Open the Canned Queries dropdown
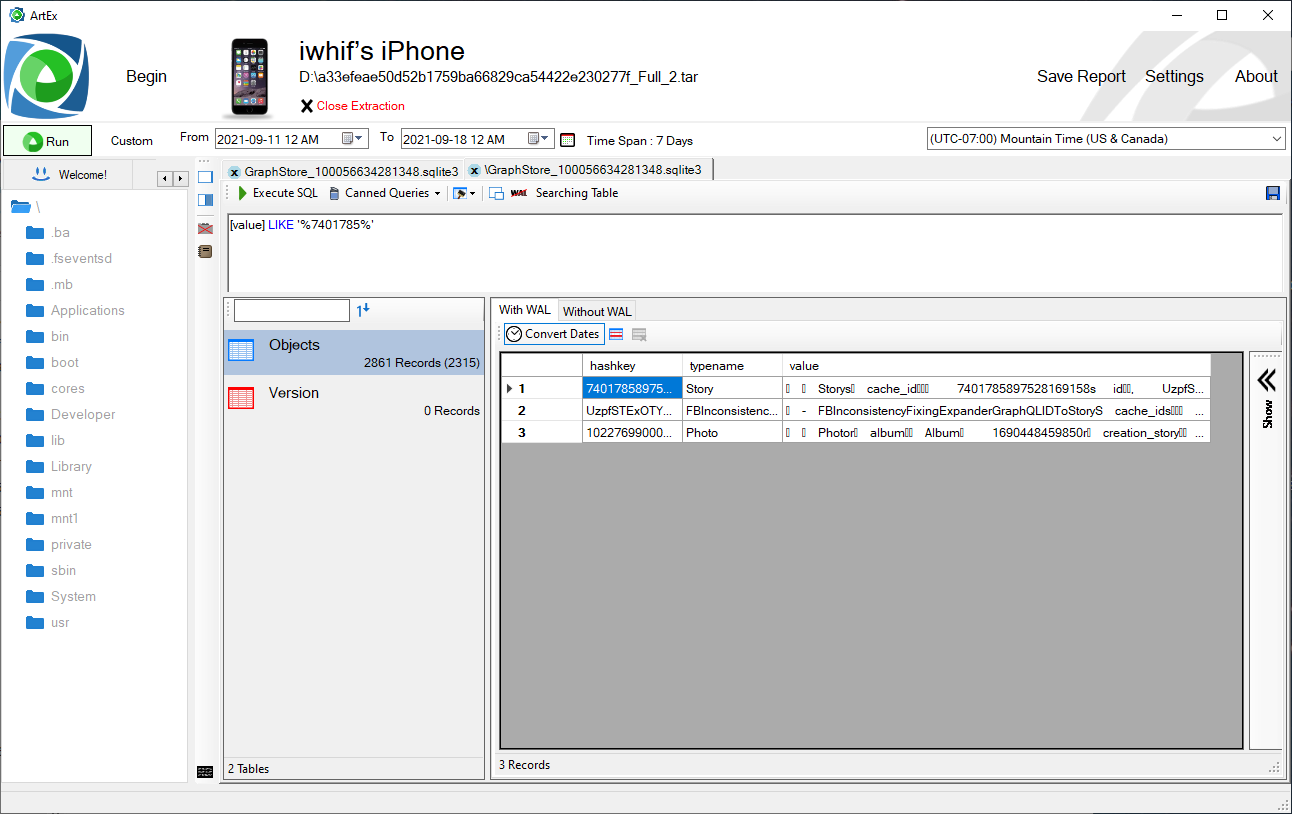The width and height of the screenshot is (1292, 814). click(385, 193)
